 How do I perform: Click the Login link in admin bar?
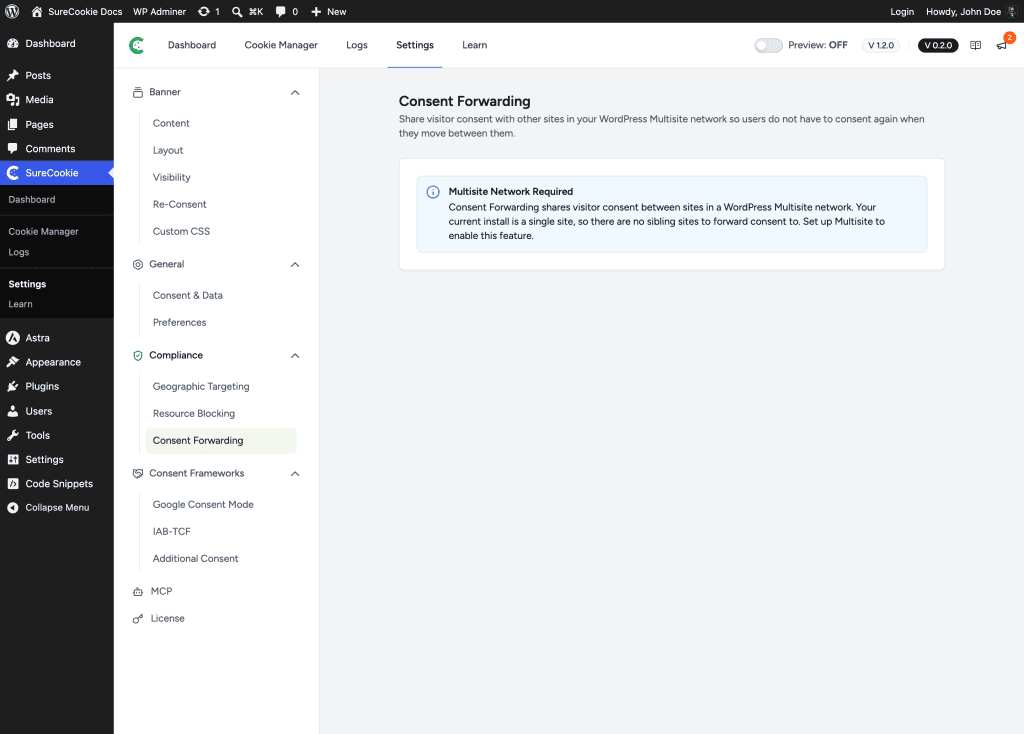coord(902,11)
